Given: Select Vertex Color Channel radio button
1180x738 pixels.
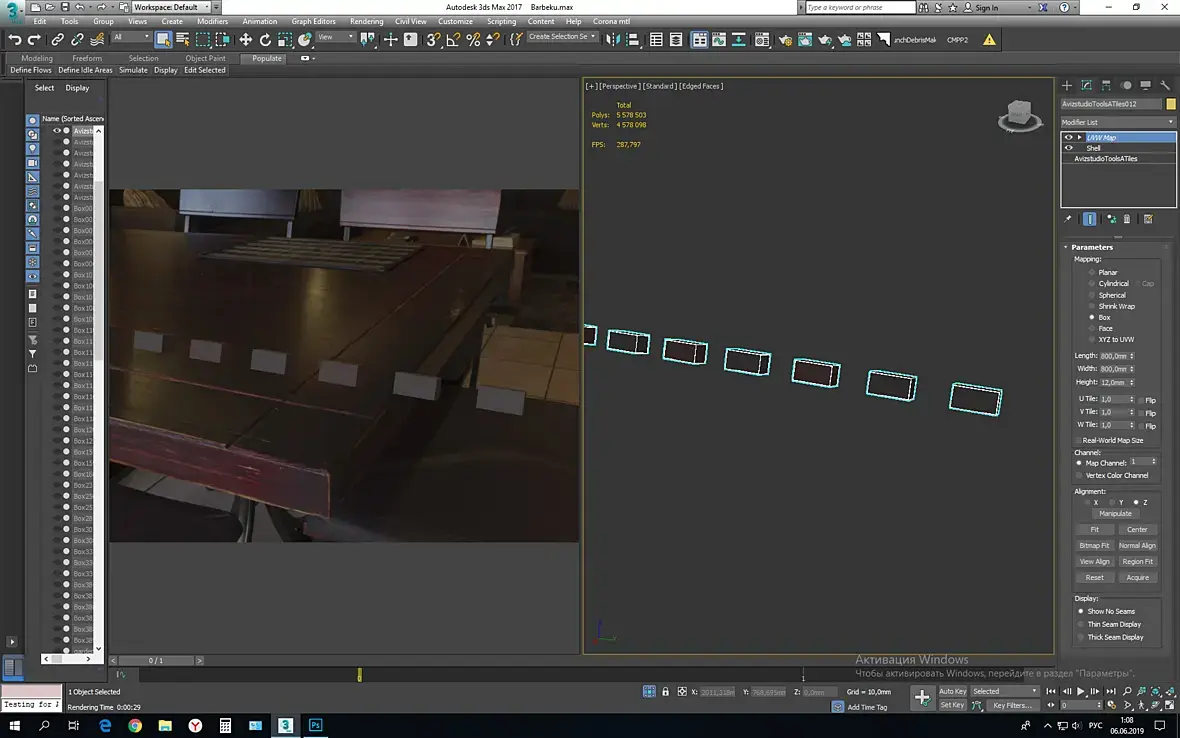Looking at the screenshot, I should (x=1080, y=475).
